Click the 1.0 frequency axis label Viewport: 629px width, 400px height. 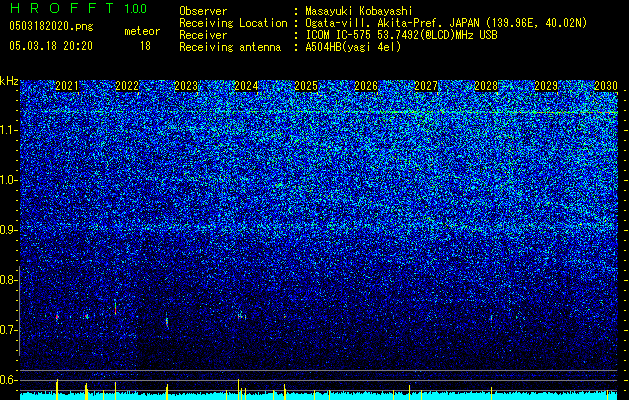(9, 180)
